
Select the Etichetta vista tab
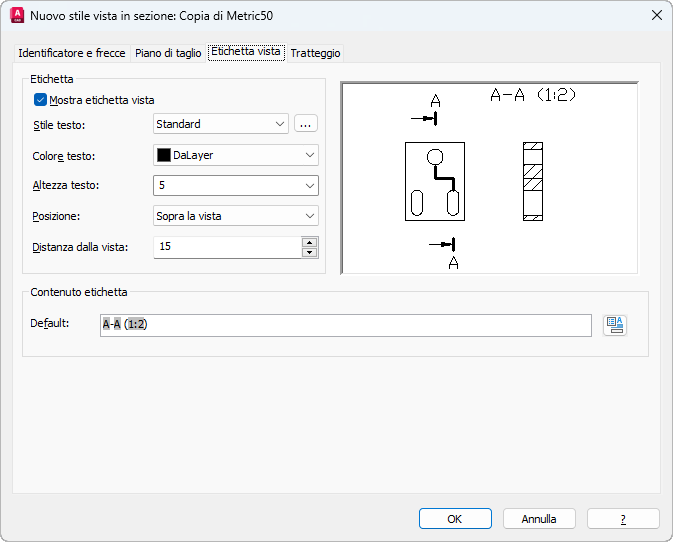pyautogui.click(x=246, y=52)
